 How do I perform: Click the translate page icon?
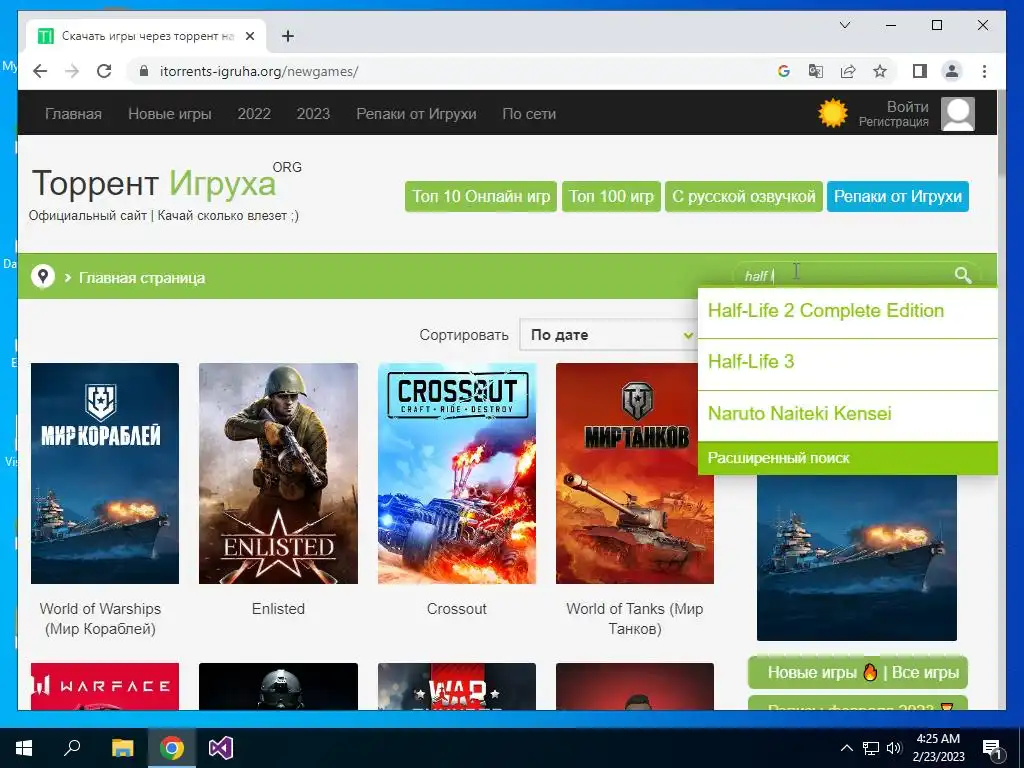pos(816,71)
